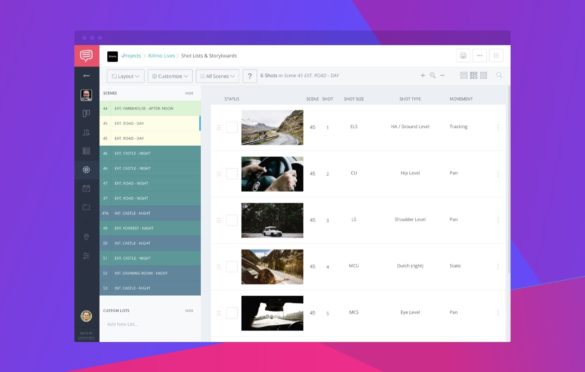Tick the status checkbox for shot 2

(232, 174)
